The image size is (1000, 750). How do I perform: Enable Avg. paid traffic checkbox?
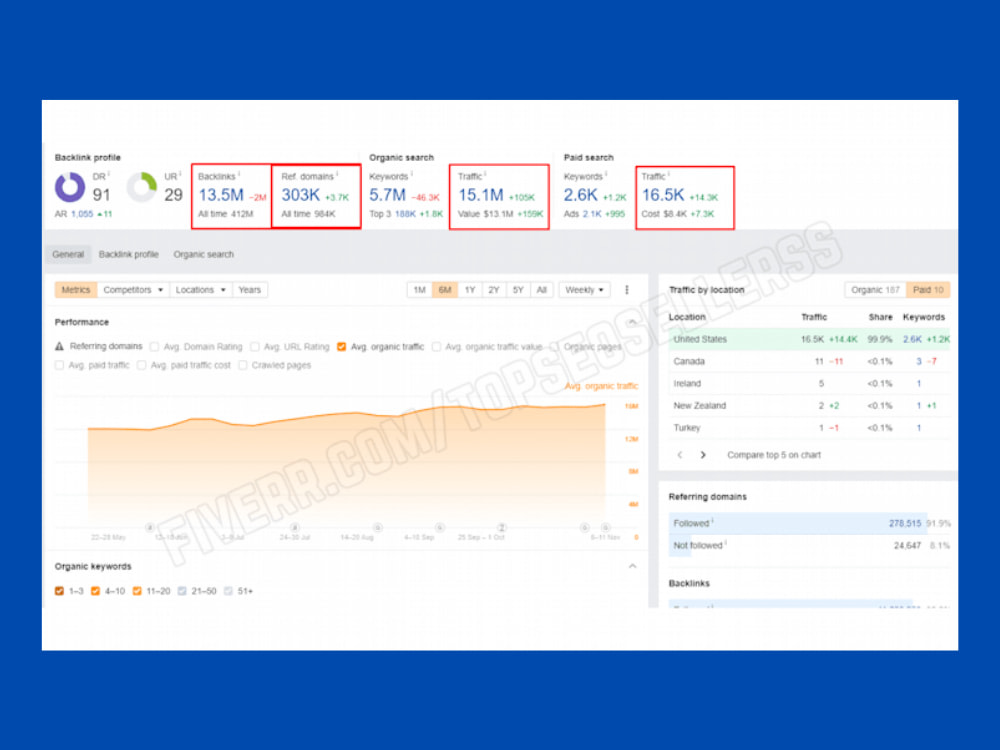click(59, 365)
